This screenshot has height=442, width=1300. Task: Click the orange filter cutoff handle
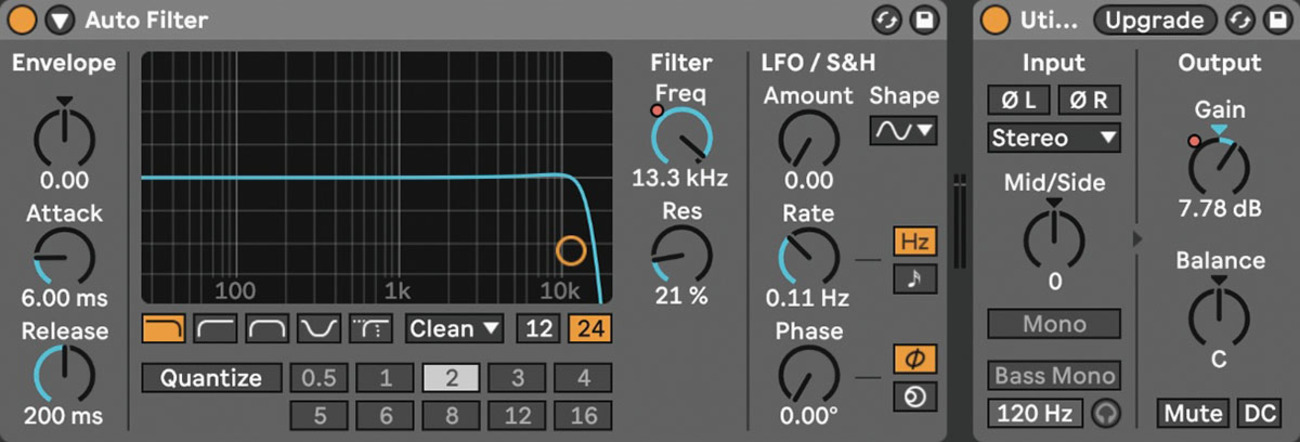coord(571,250)
